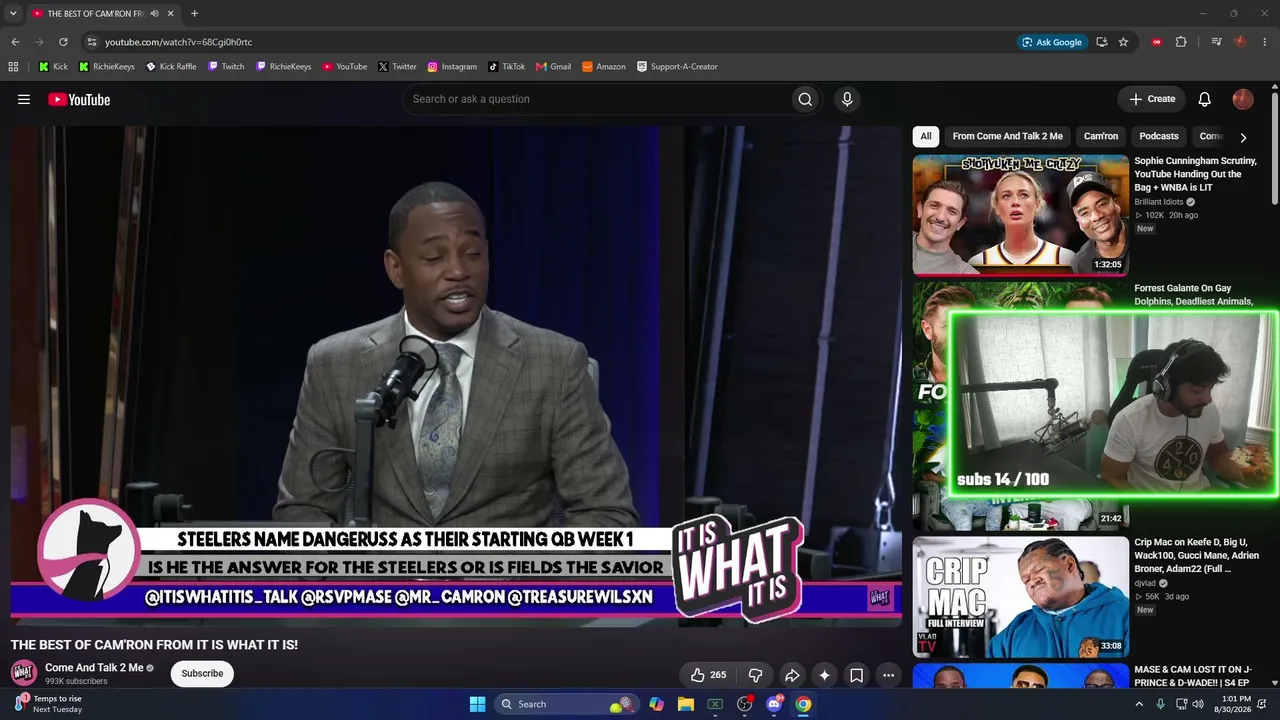Open the Kick Raffle bookmark
This screenshot has width=1280, height=720.
(171, 67)
